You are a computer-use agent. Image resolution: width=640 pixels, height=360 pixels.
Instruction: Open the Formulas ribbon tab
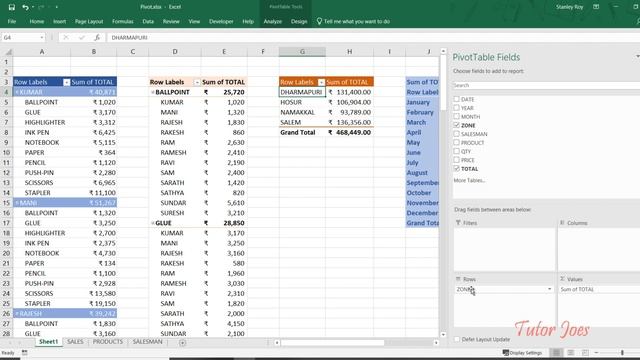point(122,21)
